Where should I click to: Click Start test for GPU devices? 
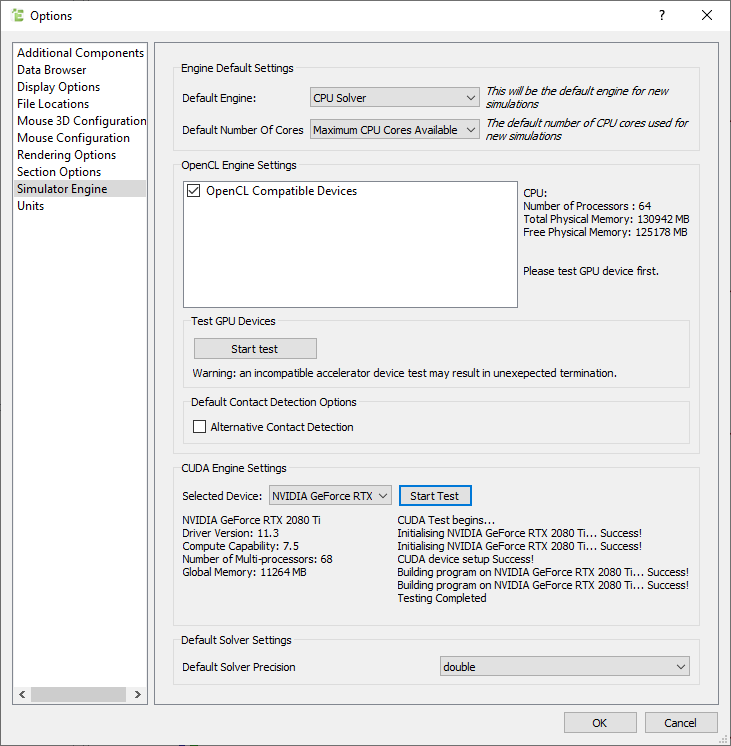255,349
